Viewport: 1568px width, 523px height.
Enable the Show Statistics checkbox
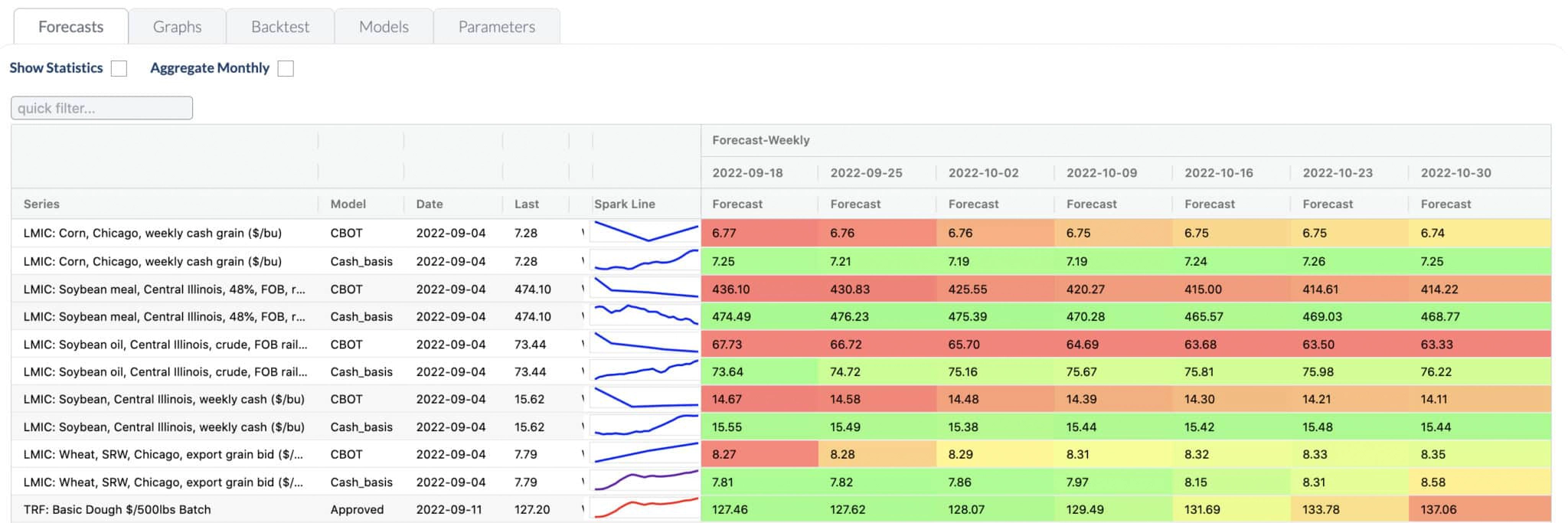point(119,69)
